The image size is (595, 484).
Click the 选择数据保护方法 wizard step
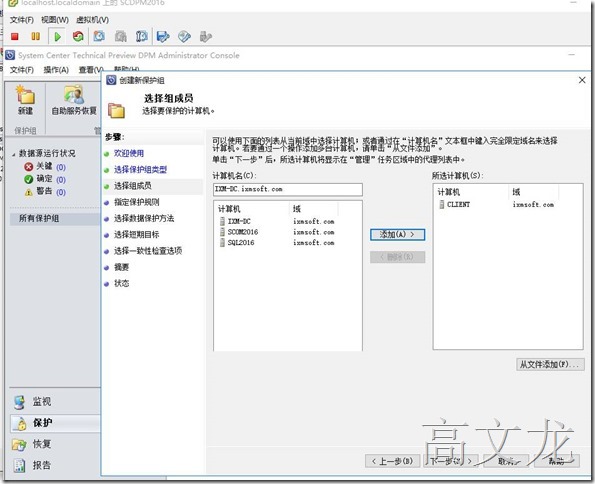coord(144,218)
